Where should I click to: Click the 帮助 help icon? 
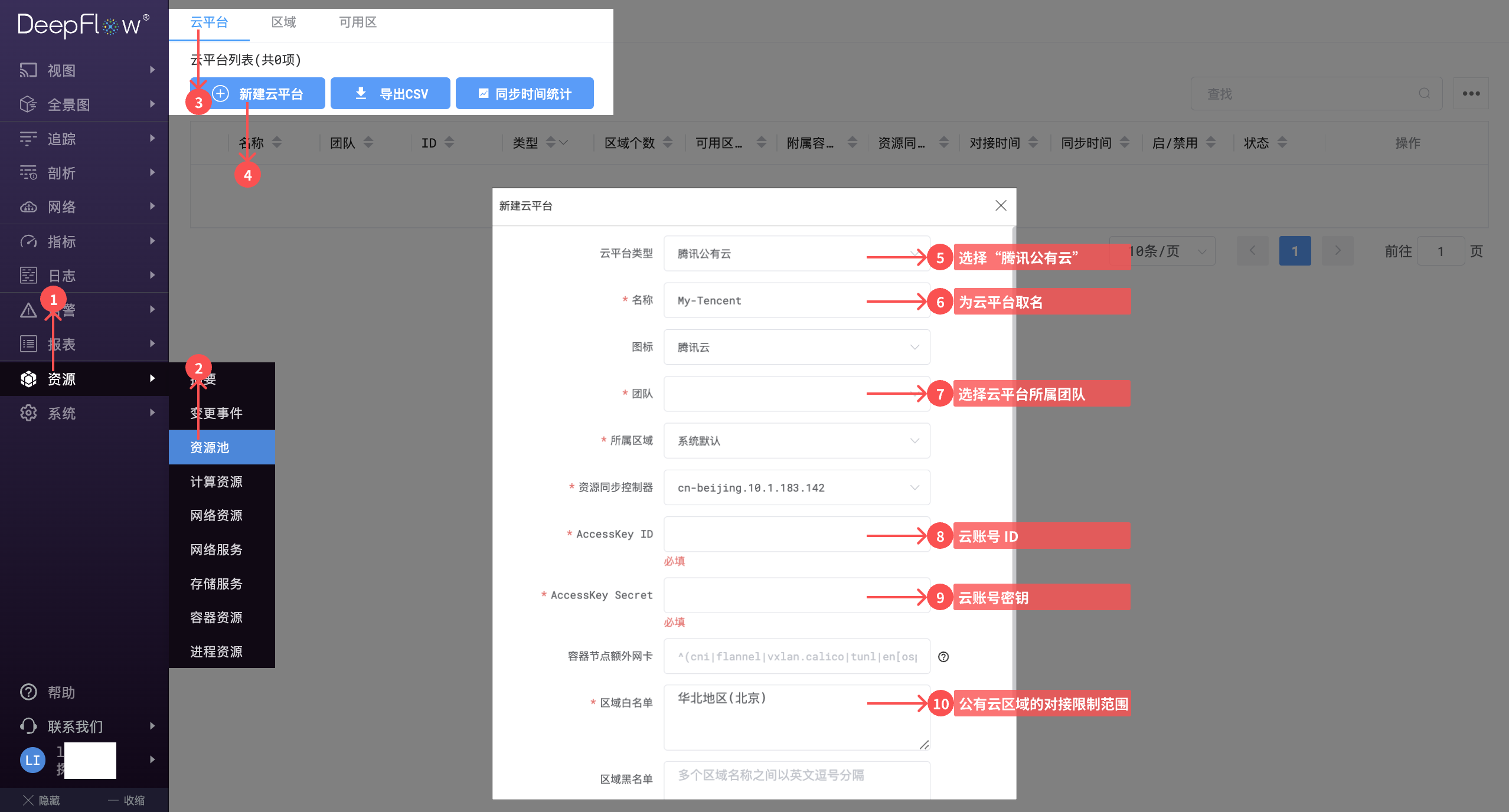pyautogui.click(x=28, y=691)
